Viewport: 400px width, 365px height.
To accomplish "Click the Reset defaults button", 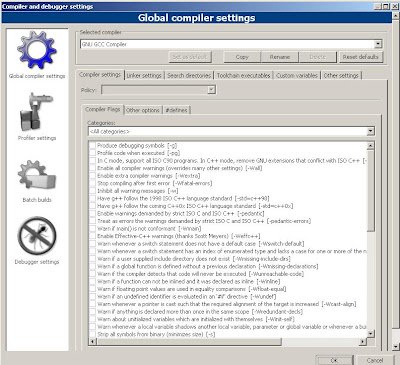I will pos(360,57).
